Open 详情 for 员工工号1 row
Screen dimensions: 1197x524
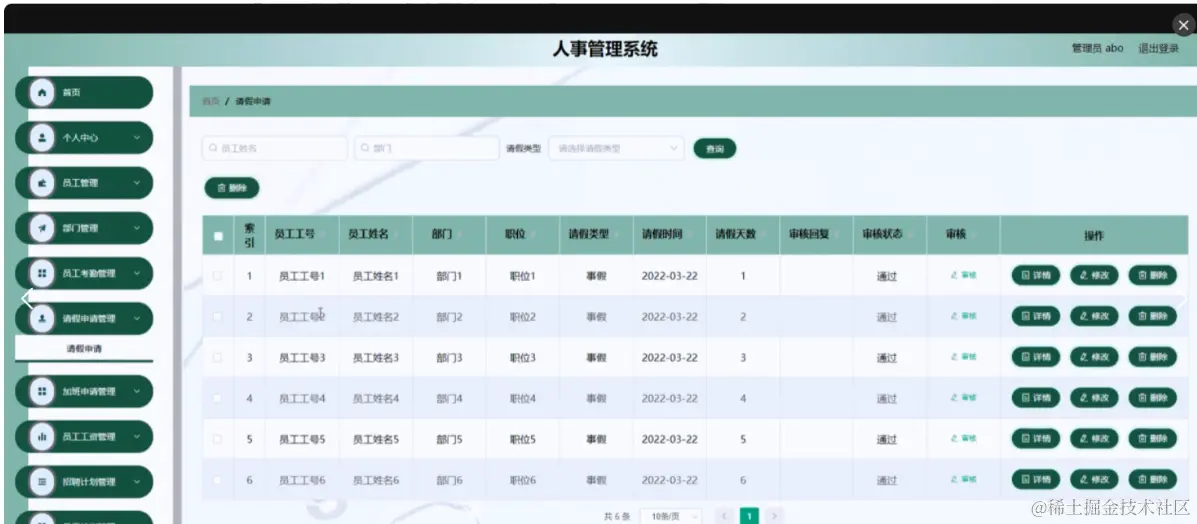(1036, 275)
